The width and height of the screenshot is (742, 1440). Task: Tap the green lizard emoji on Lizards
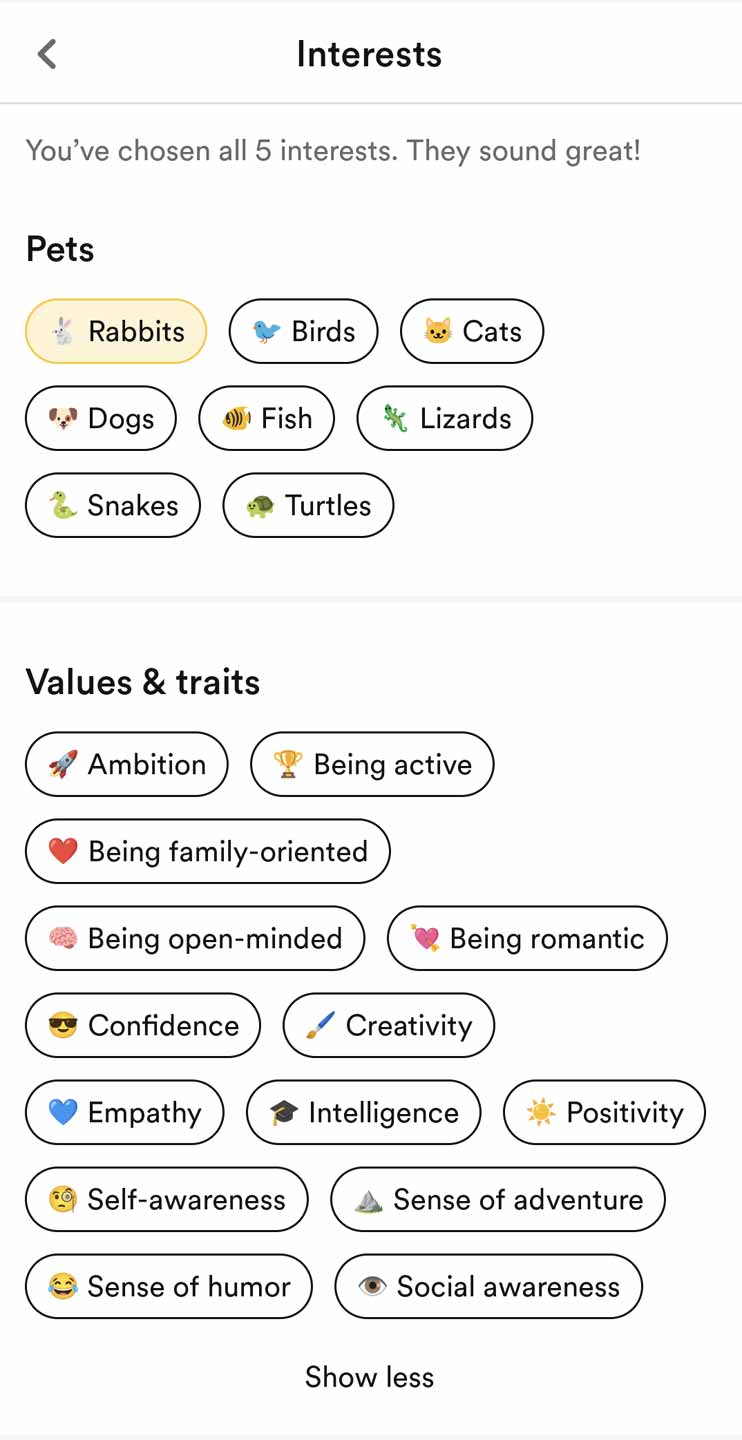click(395, 418)
